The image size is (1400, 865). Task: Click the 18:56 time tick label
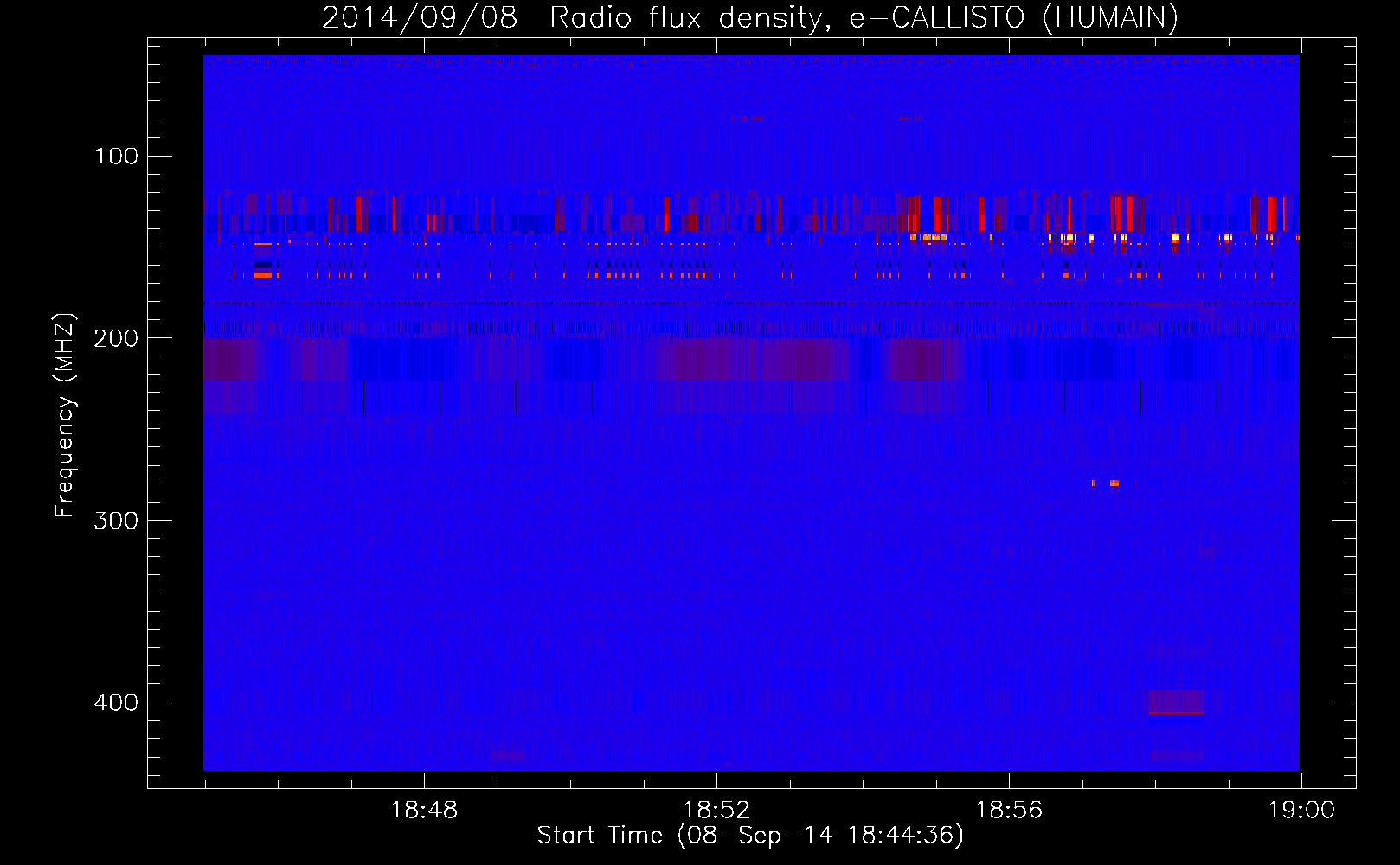[x=1009, y=811]
